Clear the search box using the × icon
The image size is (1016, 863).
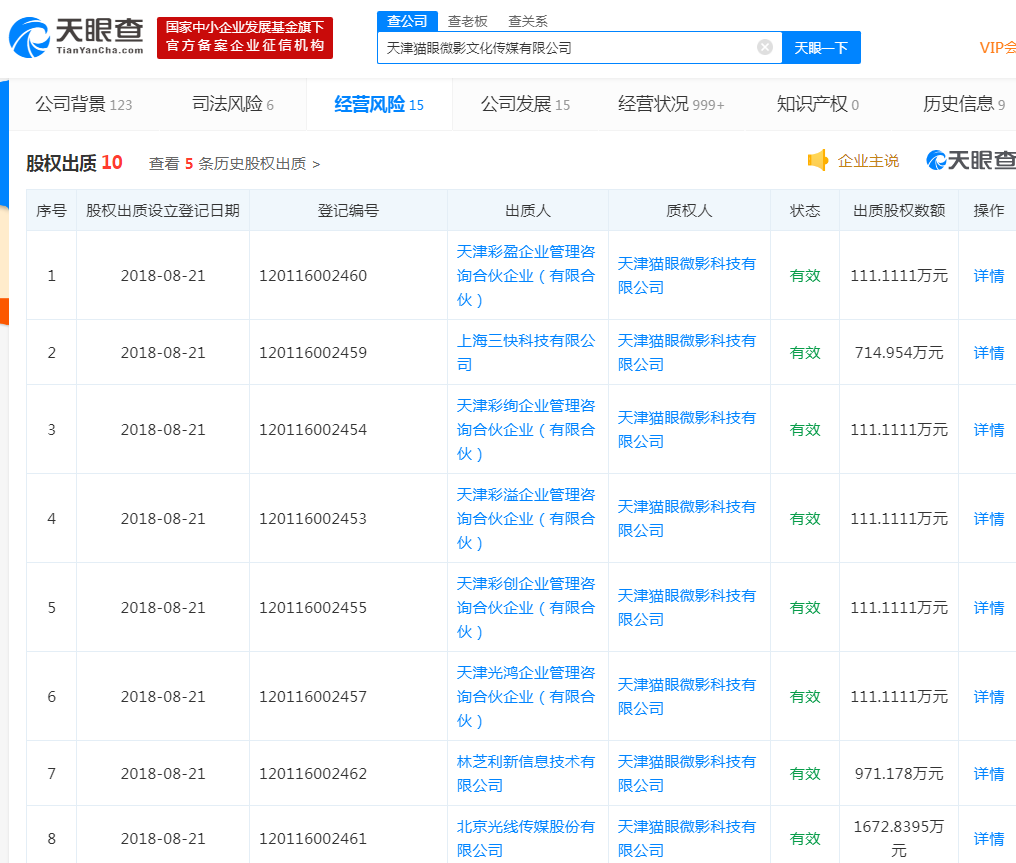click(765, 47)
